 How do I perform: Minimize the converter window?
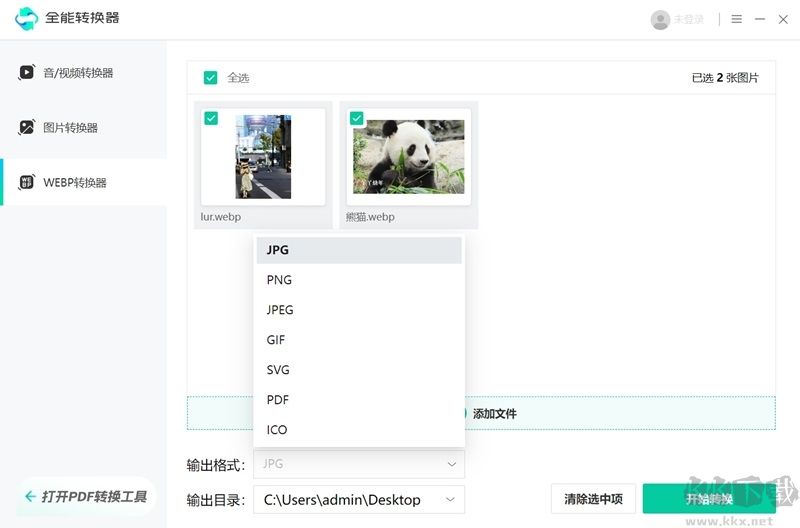[x=760, y=19]
